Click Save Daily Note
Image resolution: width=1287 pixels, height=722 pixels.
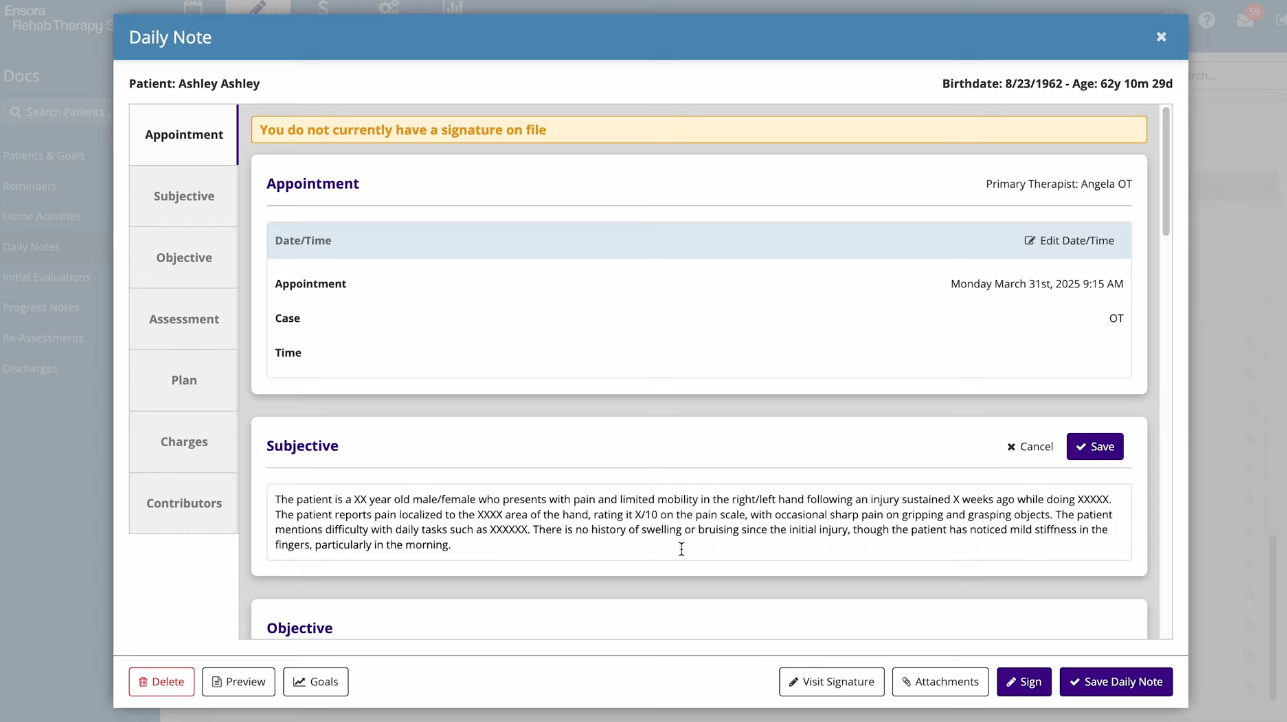click(1115, 682)
